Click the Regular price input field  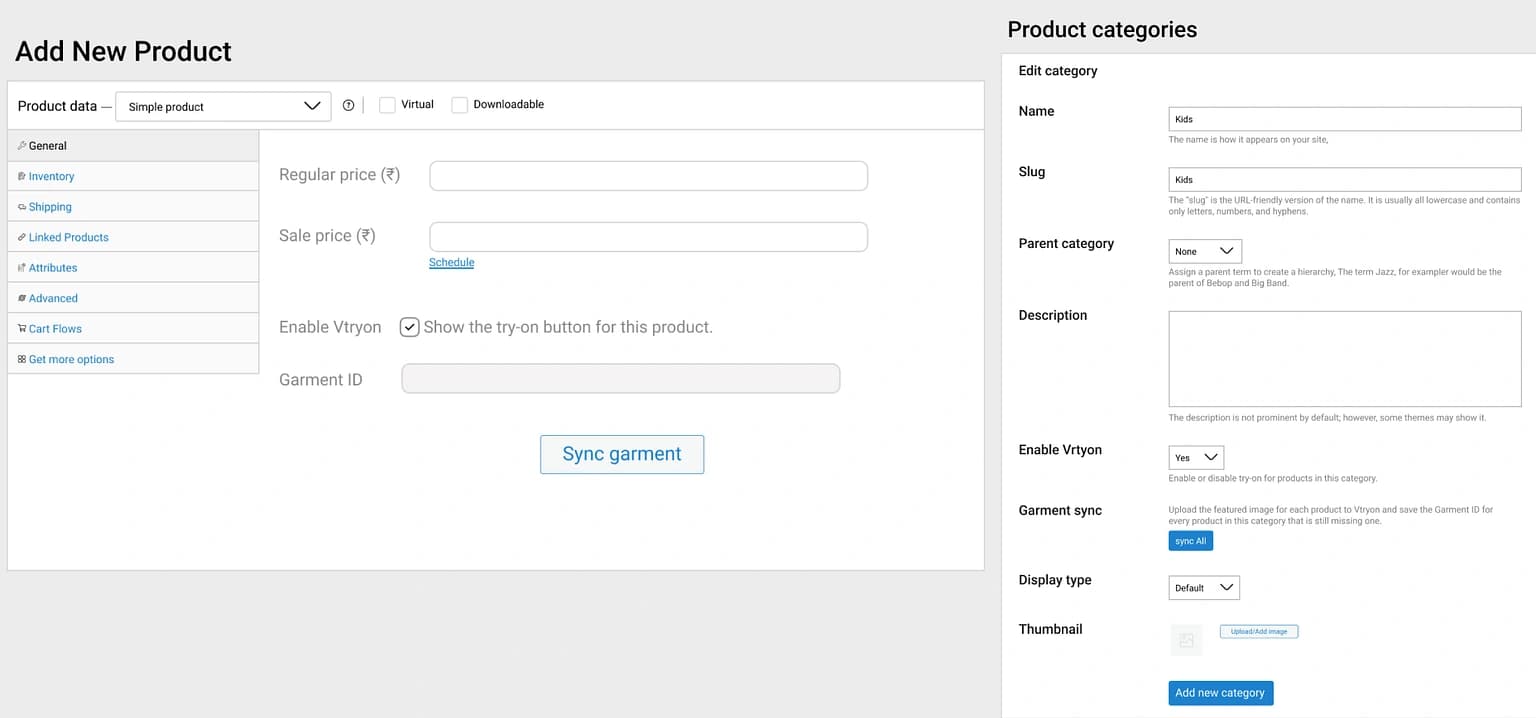tap(648, 176)
